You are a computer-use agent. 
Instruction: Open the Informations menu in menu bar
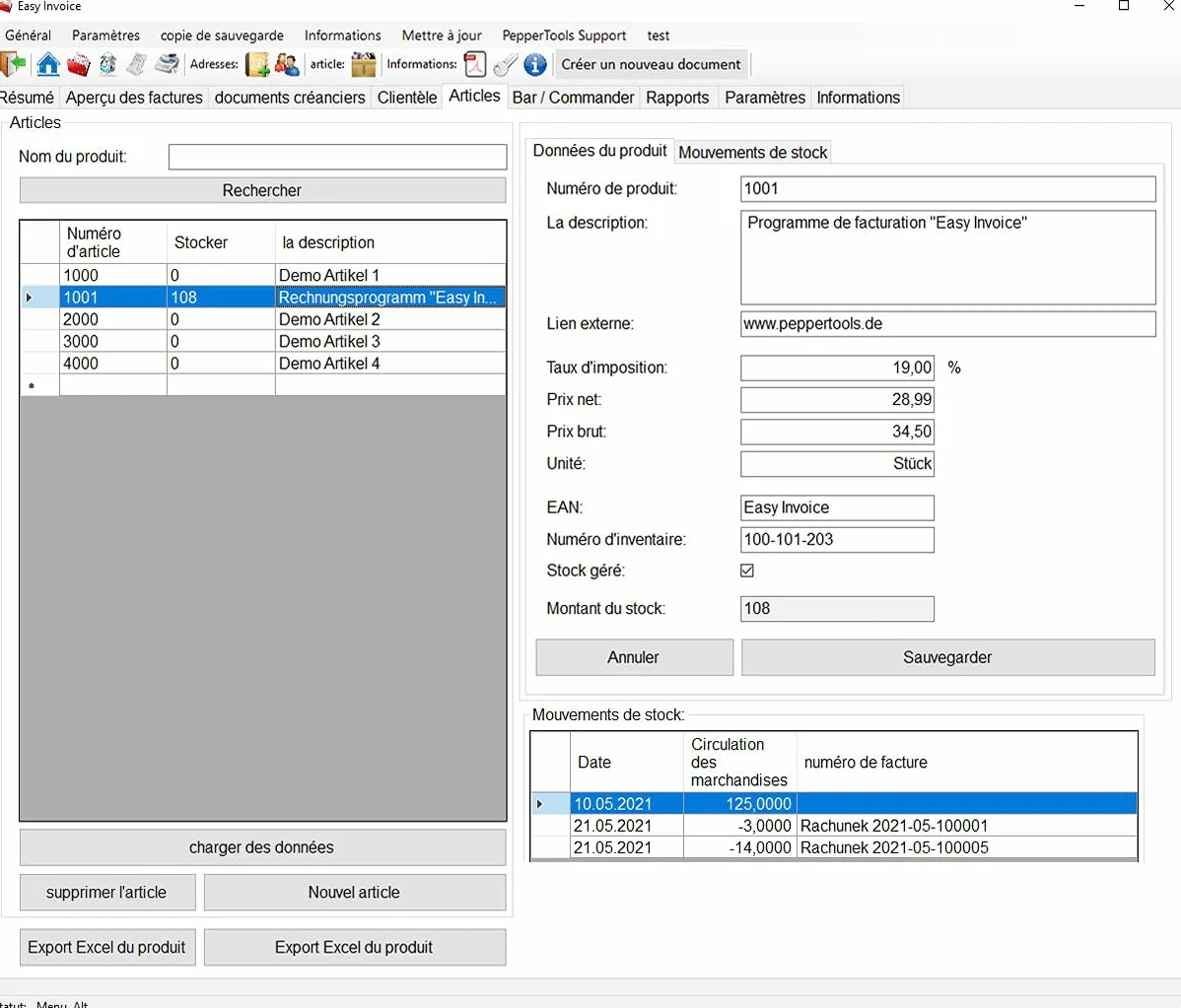pos(343,35)
